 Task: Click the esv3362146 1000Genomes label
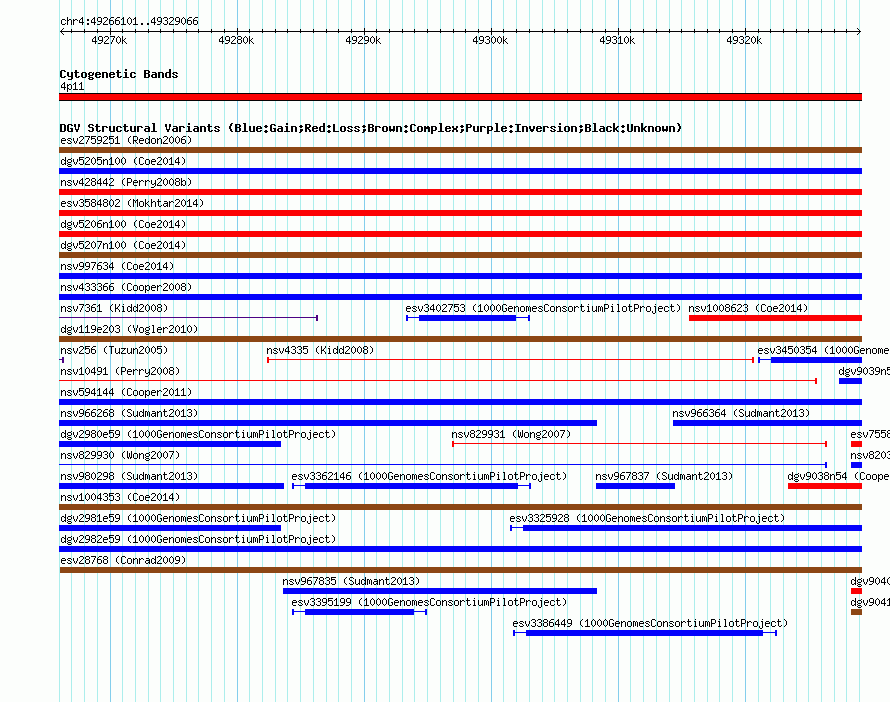coord(429,476)
